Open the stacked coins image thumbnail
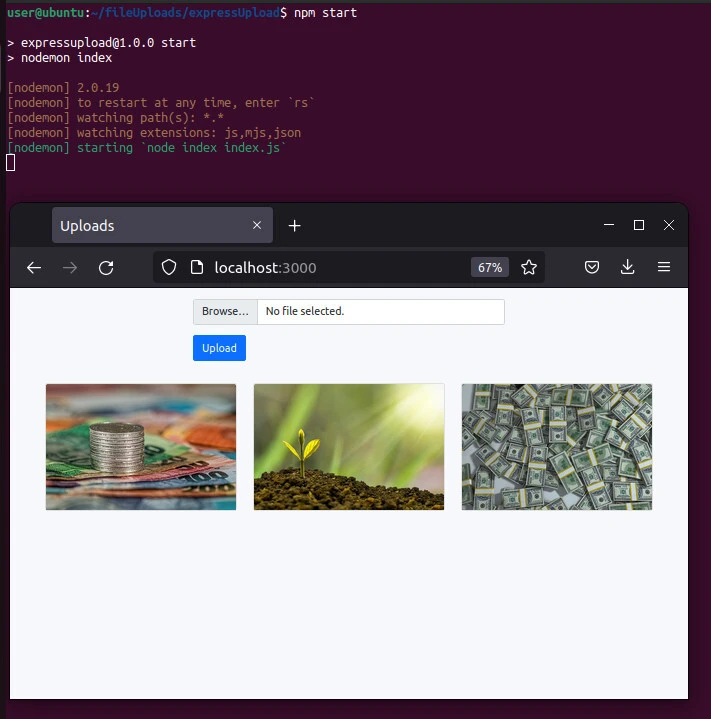Image resolution: width=711 pixels, height=719 pixels. point(141,447)
